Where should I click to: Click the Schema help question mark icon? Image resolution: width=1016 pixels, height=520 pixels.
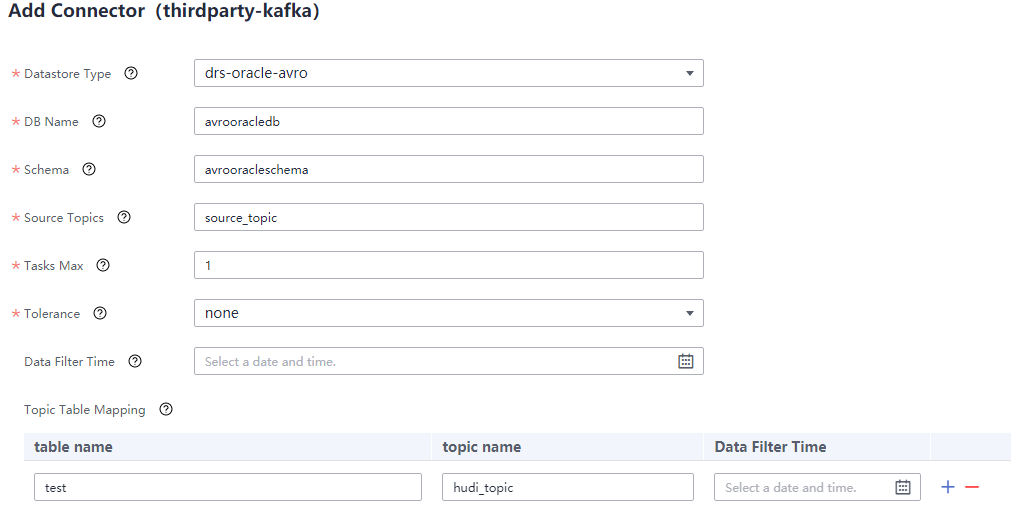[x=89, y=170]
